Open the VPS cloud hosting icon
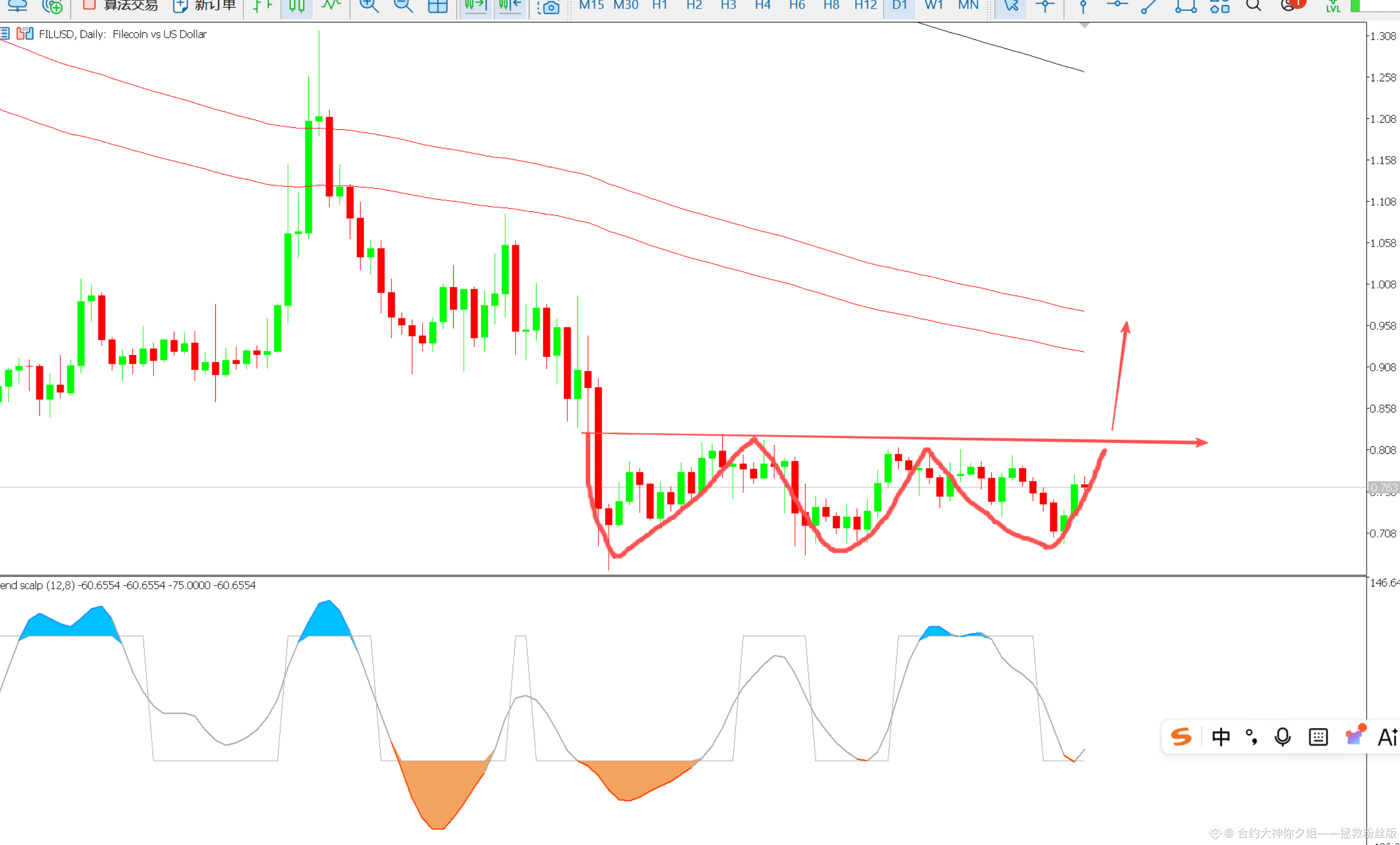Screen dimensions: 1400x845 (17, 6)
